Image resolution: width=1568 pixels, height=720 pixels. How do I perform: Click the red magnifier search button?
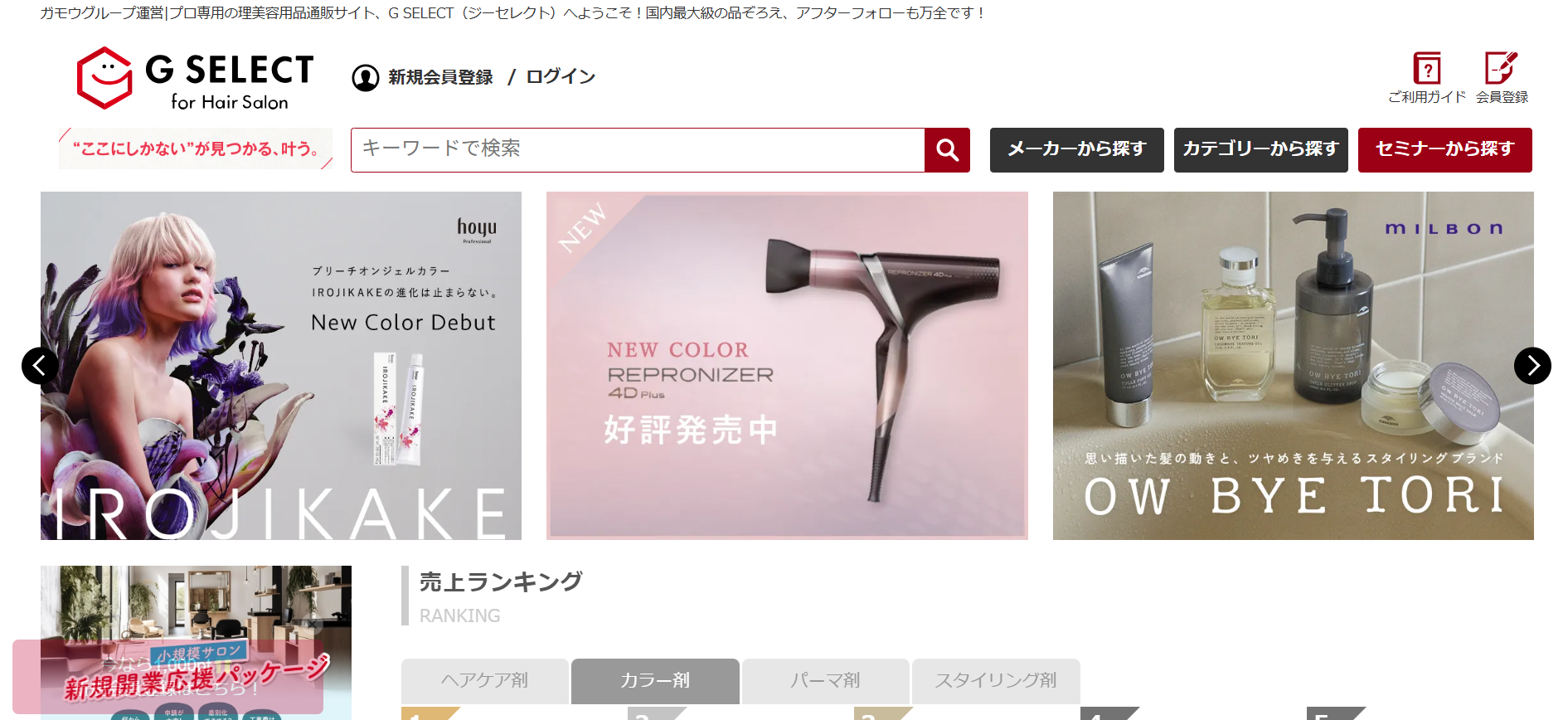[947, 150]
